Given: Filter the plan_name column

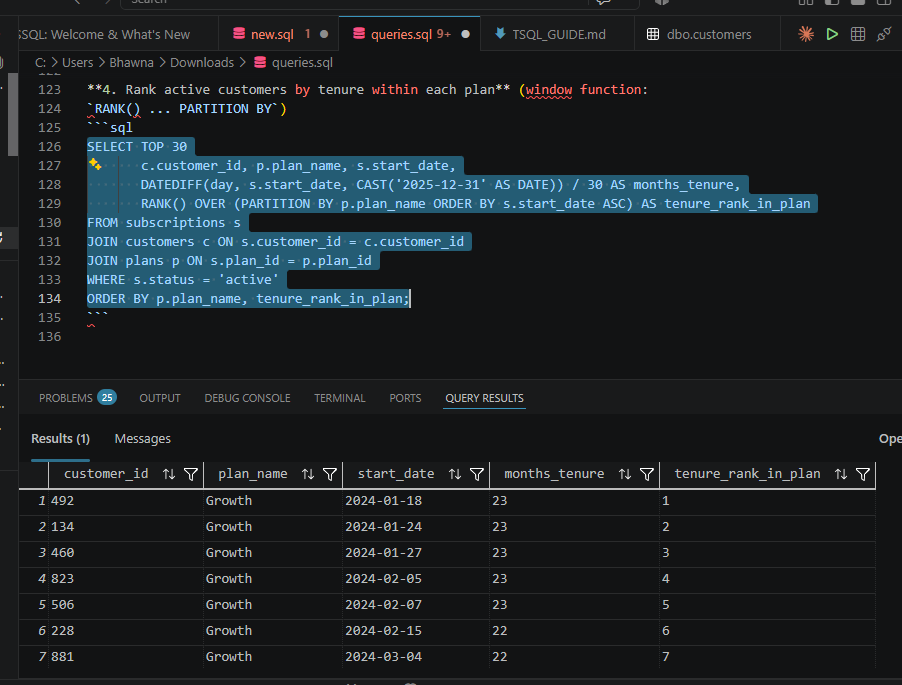Looking at the screenshot, I should [x=330, y=474].
